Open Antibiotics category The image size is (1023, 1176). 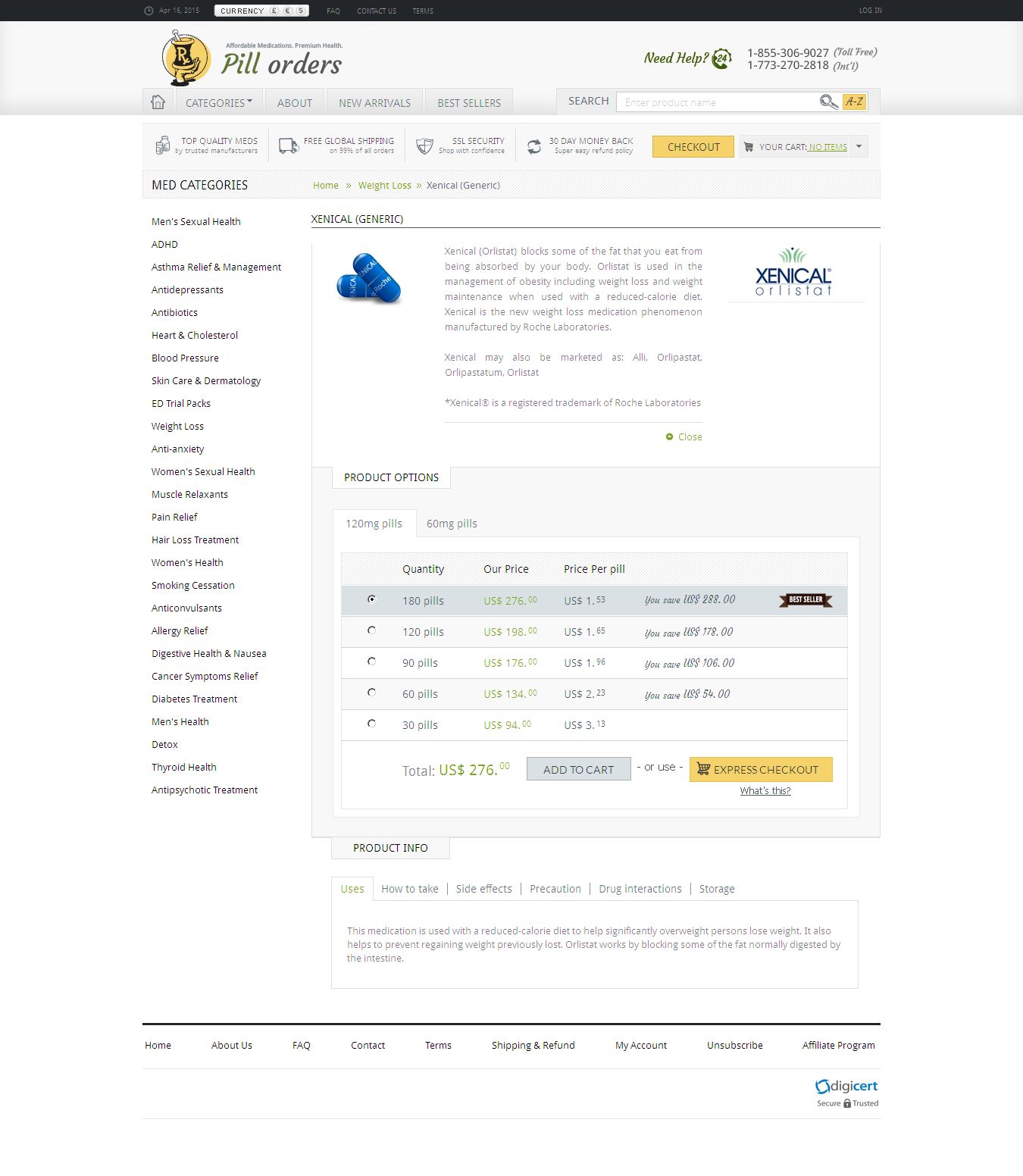[174, 312]
